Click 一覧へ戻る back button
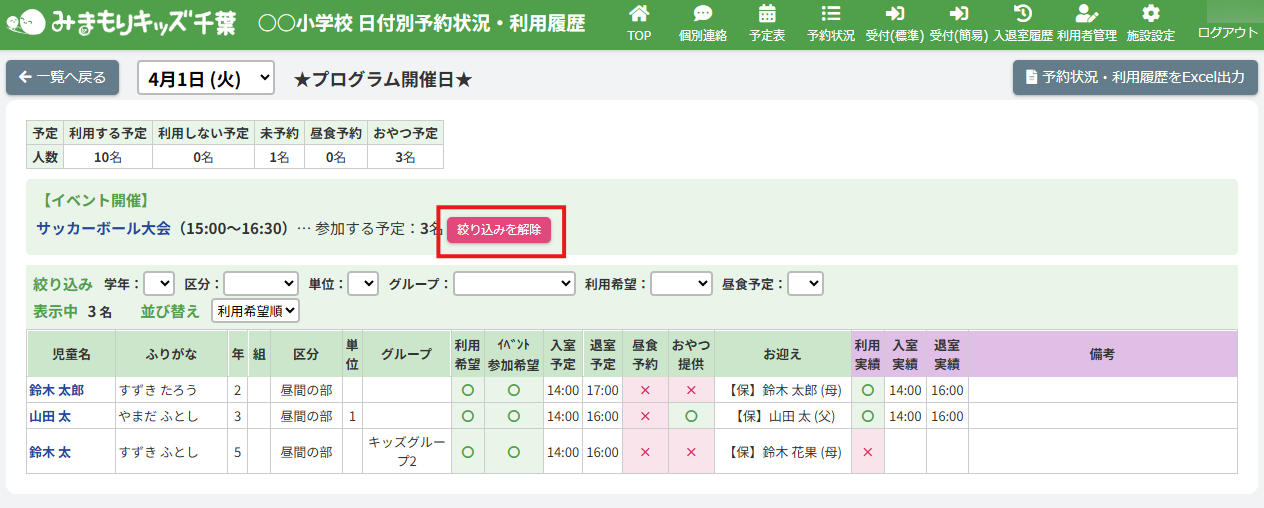1264x508 pixels. coord(62,78)
